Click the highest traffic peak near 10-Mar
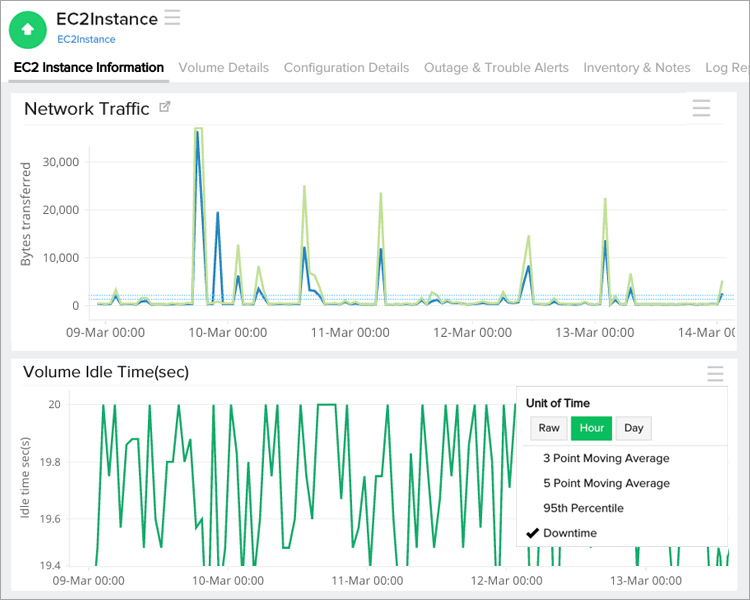 [x=198, y=129]
